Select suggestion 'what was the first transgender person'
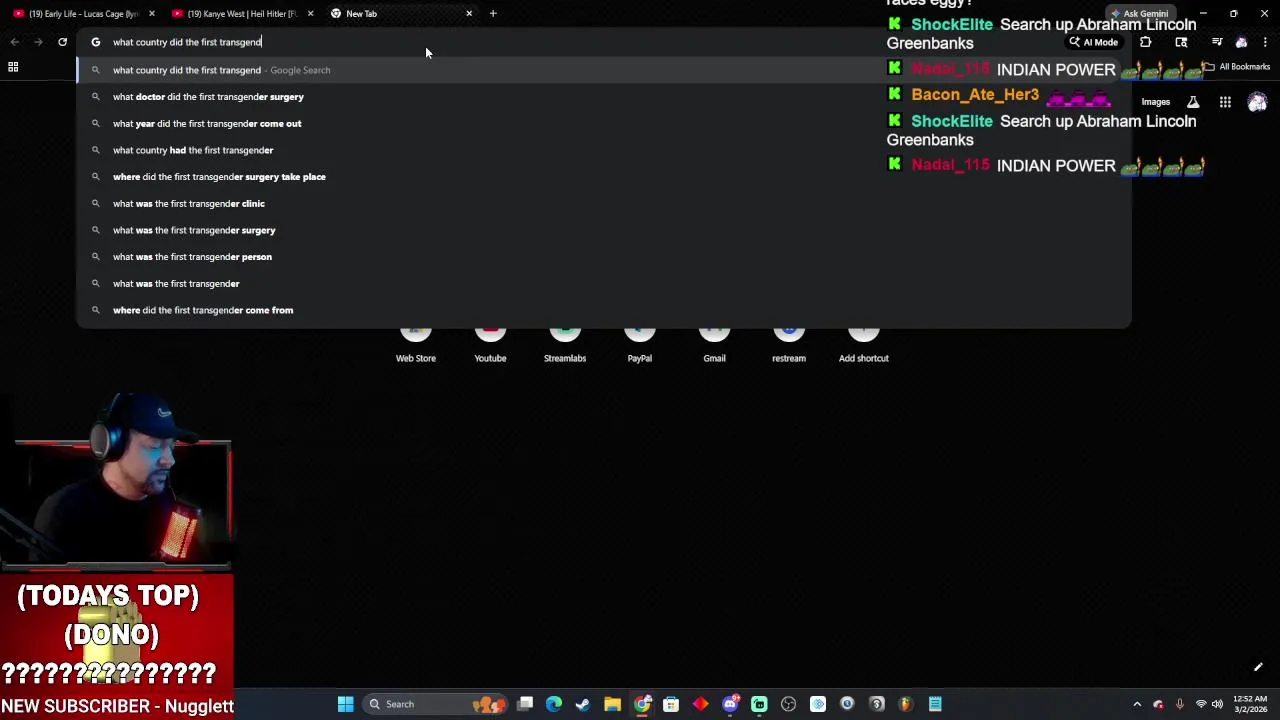 coord(604,257)
